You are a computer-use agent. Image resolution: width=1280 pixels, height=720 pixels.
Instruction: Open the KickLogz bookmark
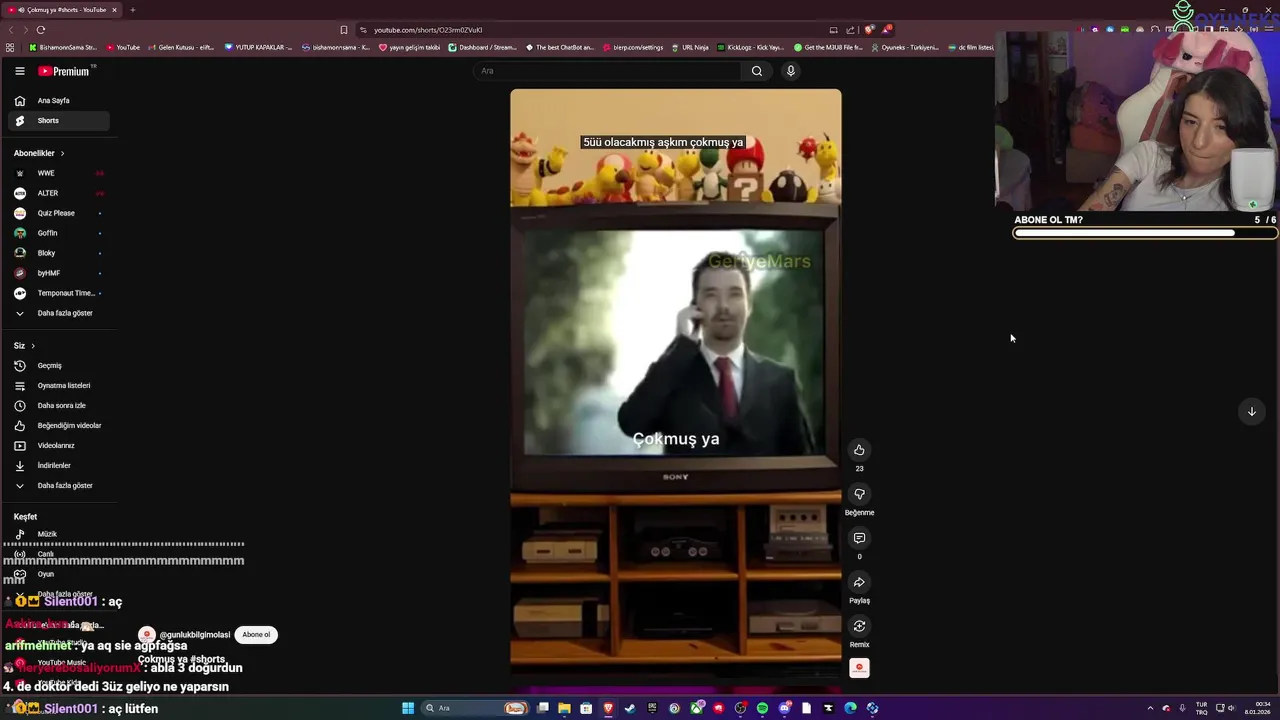pyautogui.click(x=751, y=47)
